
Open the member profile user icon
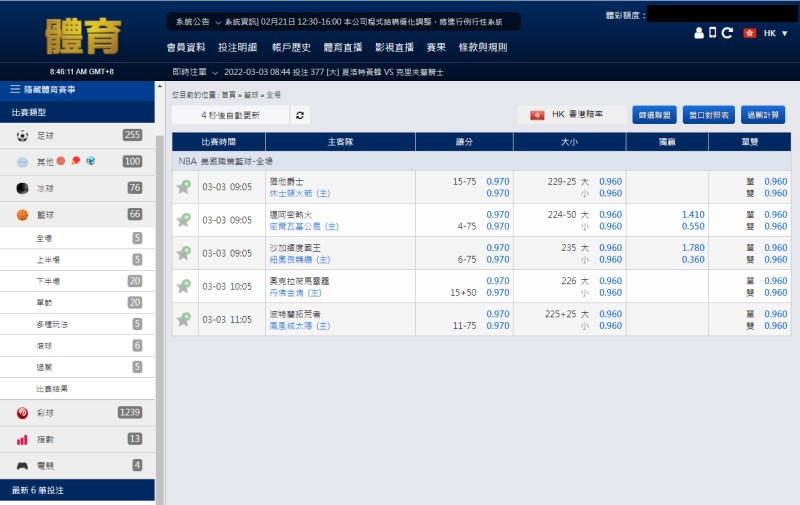point(699,33)
